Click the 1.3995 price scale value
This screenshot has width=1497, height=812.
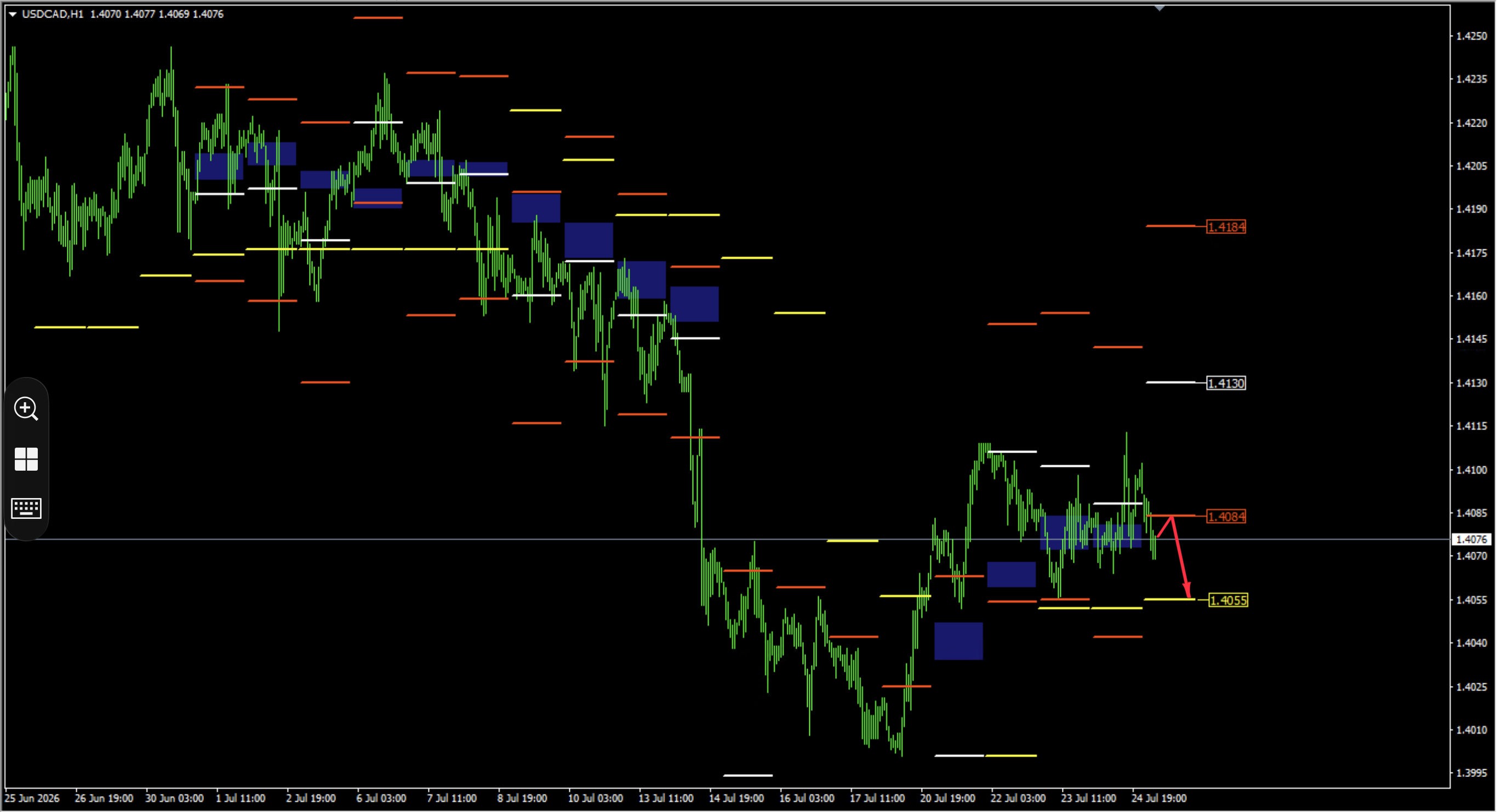point(1471,773)
